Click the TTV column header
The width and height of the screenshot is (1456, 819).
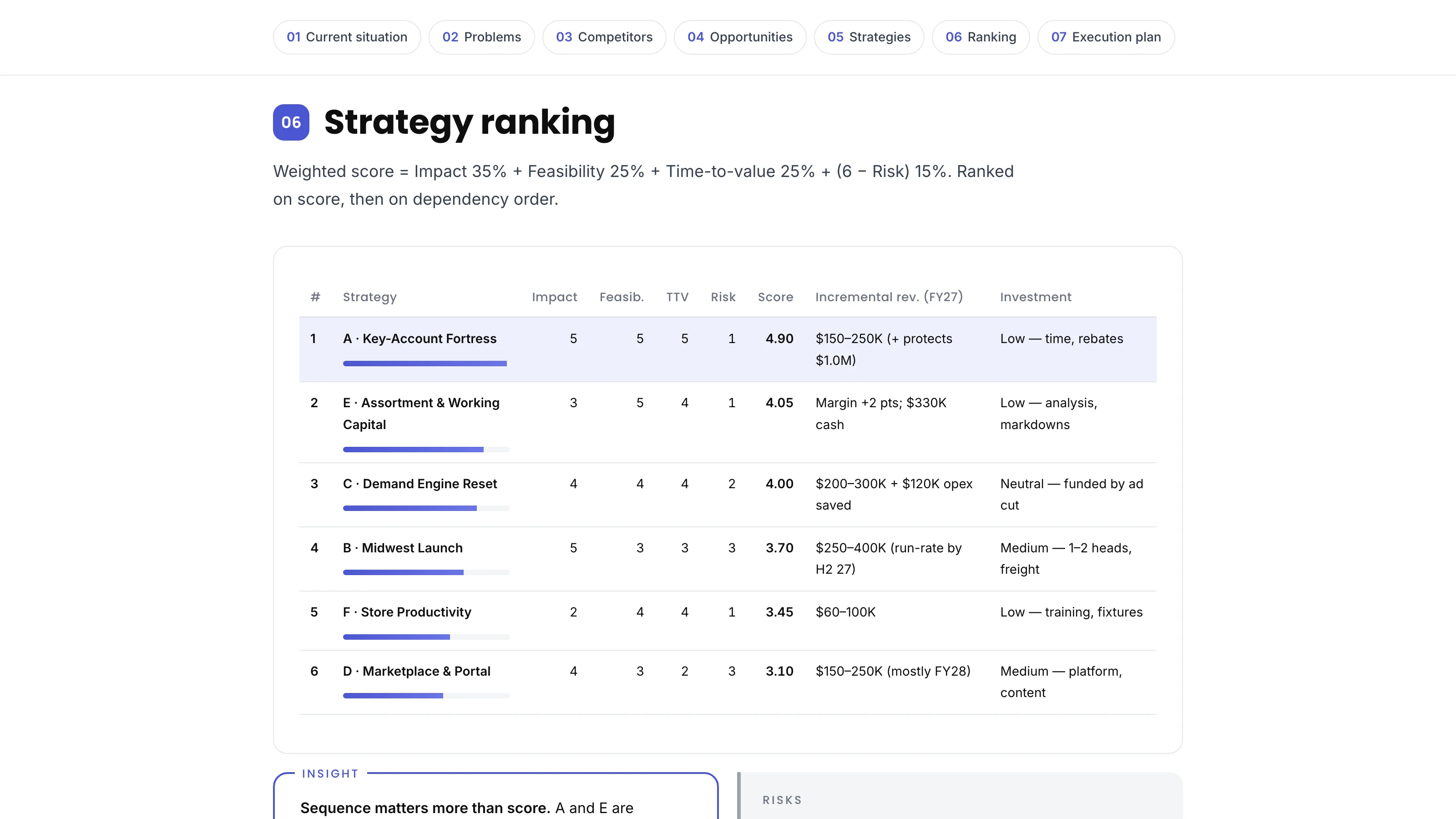pyautogui.click(x=677, y=297)
